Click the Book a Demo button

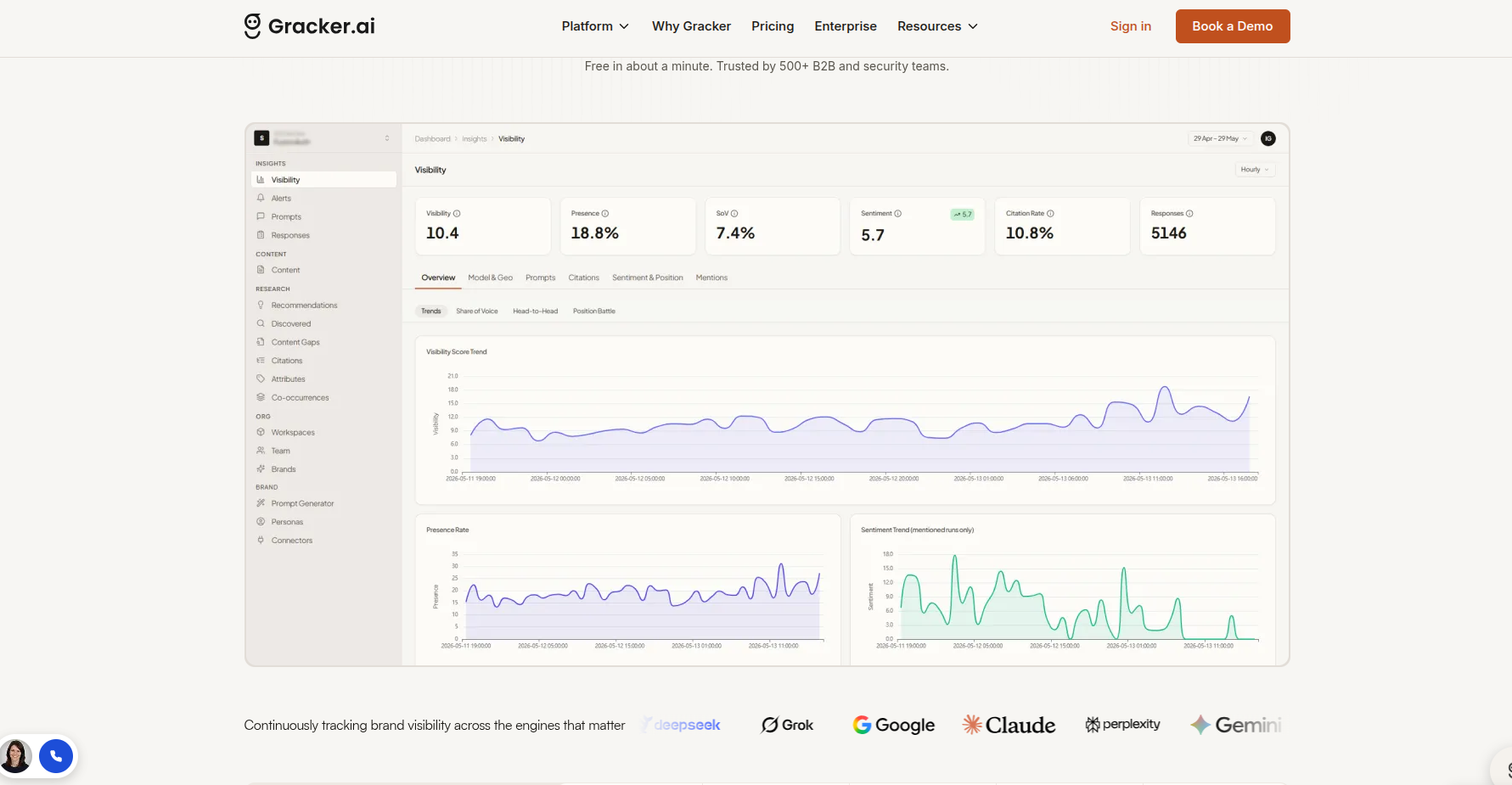click(x=1233, y=26)
